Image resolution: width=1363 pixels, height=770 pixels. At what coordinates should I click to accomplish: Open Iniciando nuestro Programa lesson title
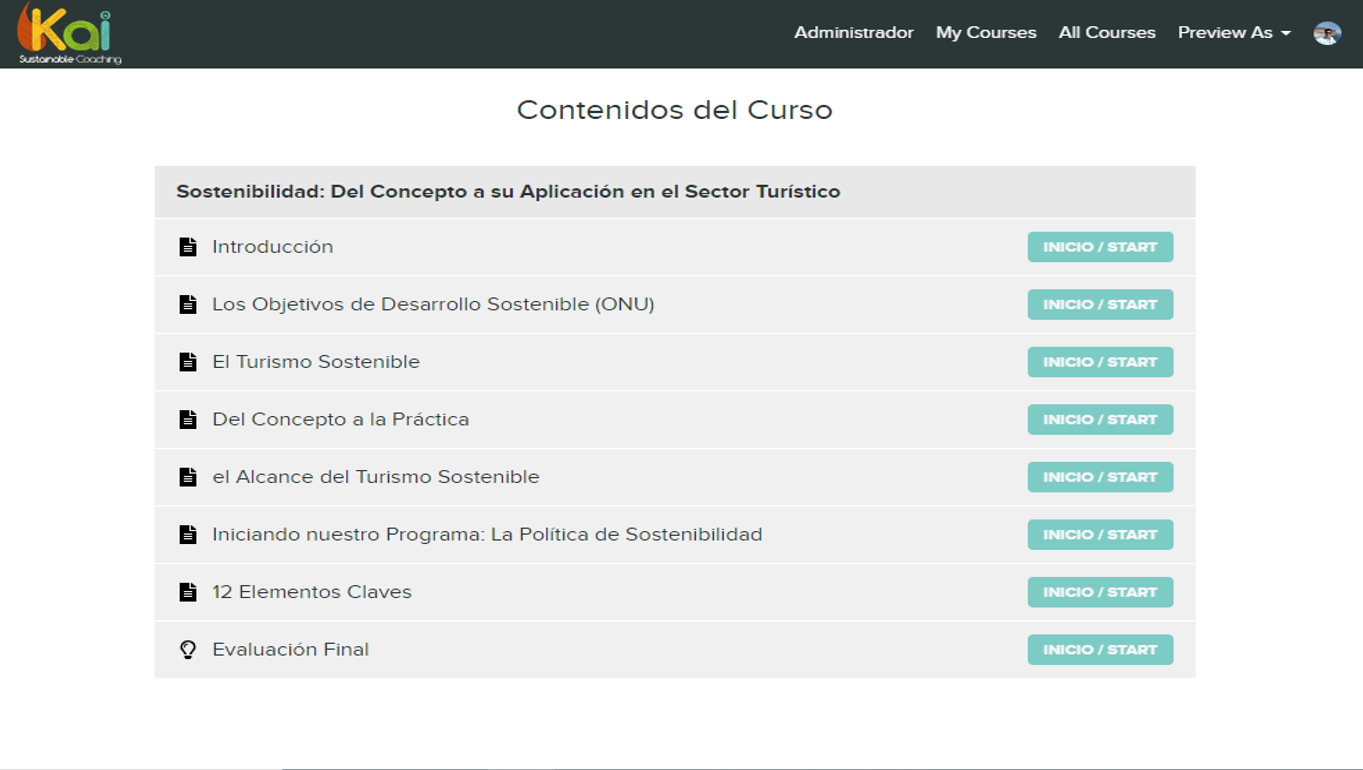tap(486, 535)
